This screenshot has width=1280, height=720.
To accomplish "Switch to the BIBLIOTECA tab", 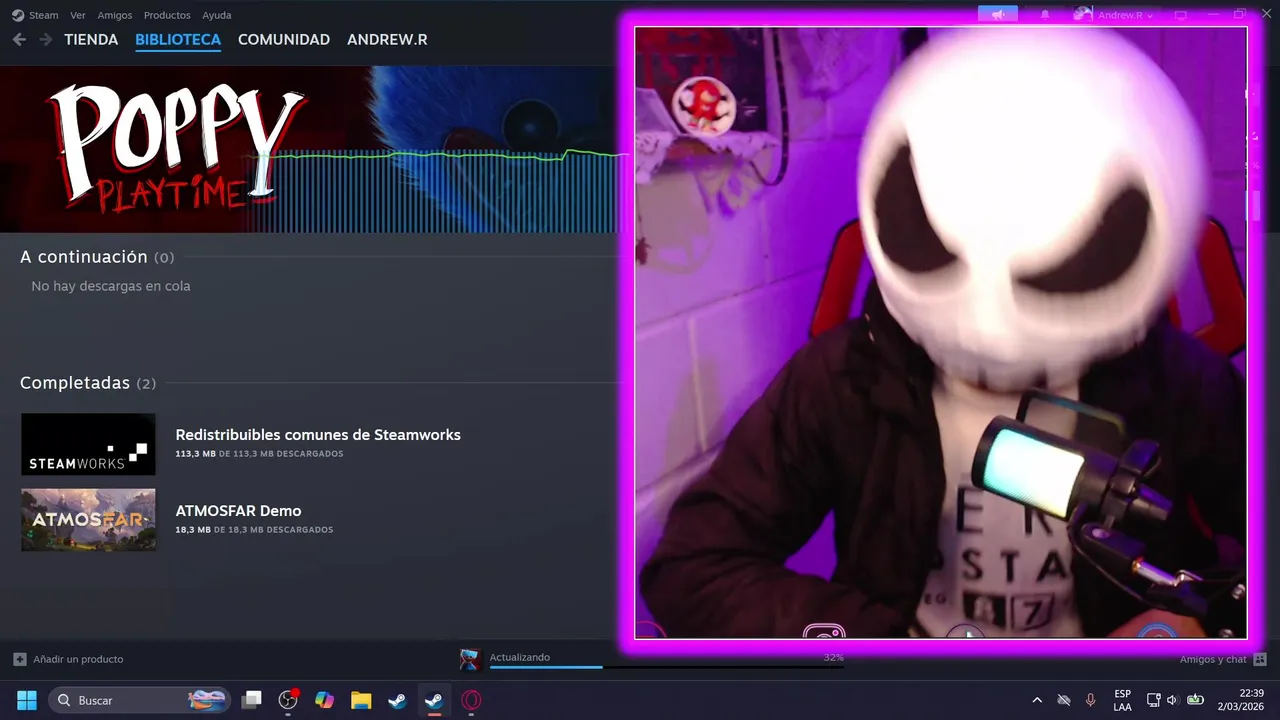I will coord(178,40).
